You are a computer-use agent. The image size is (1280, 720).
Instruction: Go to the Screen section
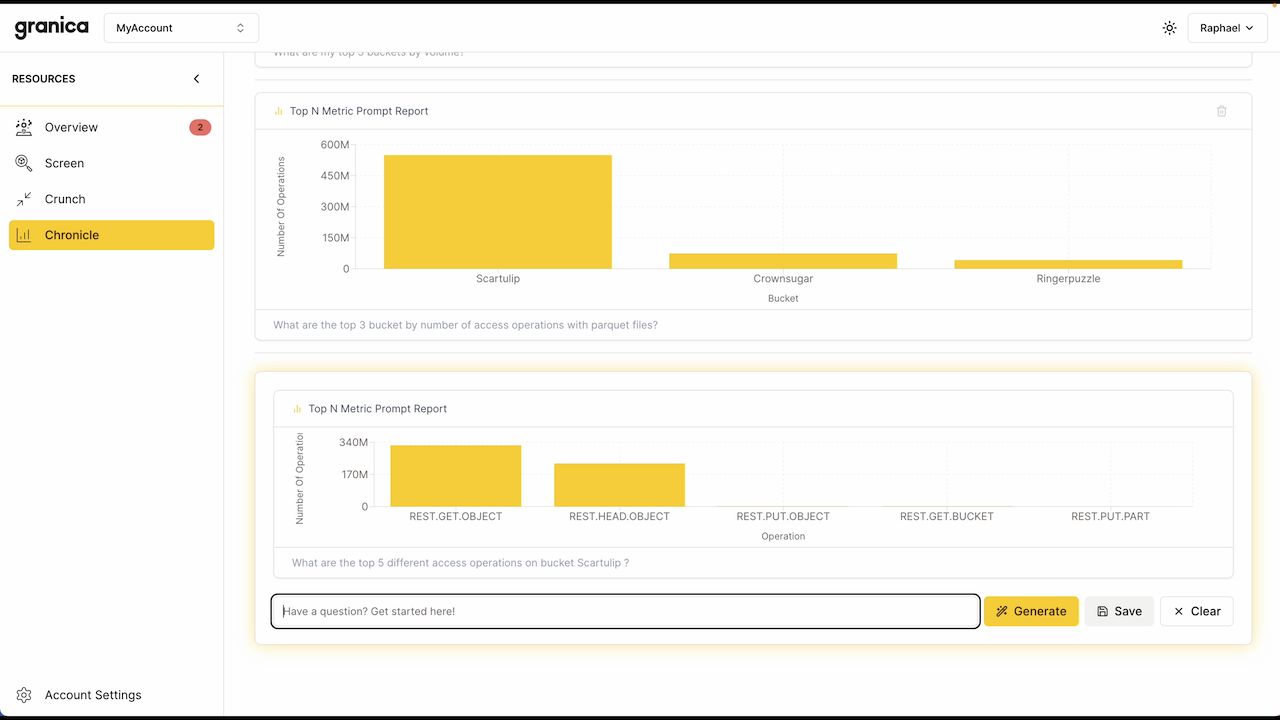click(64, 163)
